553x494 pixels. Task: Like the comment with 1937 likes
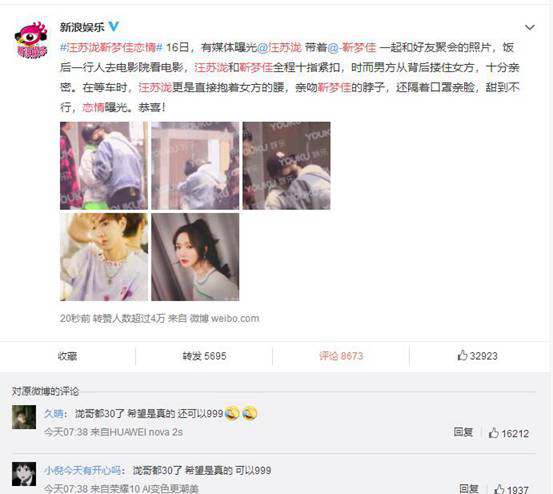[x=511, y=489]
